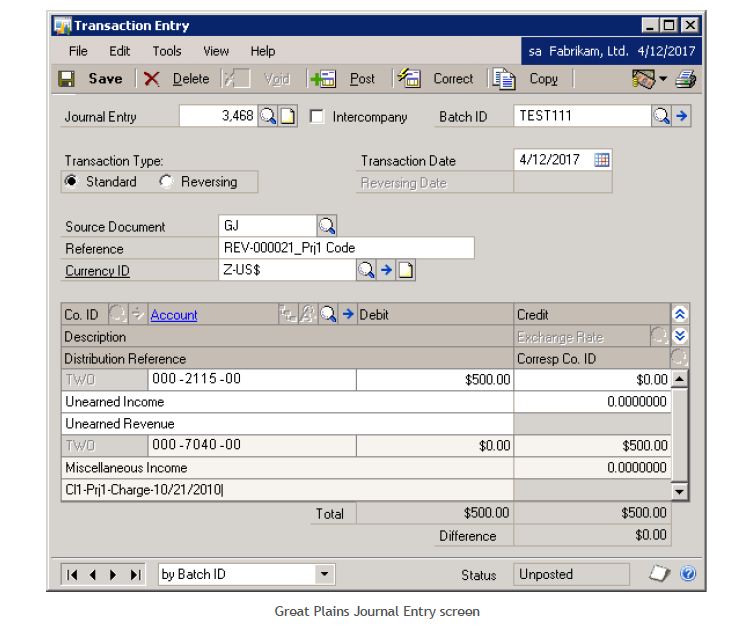
Task: Click Currency ID blue arrow expansion
Action: coord(386,270)
